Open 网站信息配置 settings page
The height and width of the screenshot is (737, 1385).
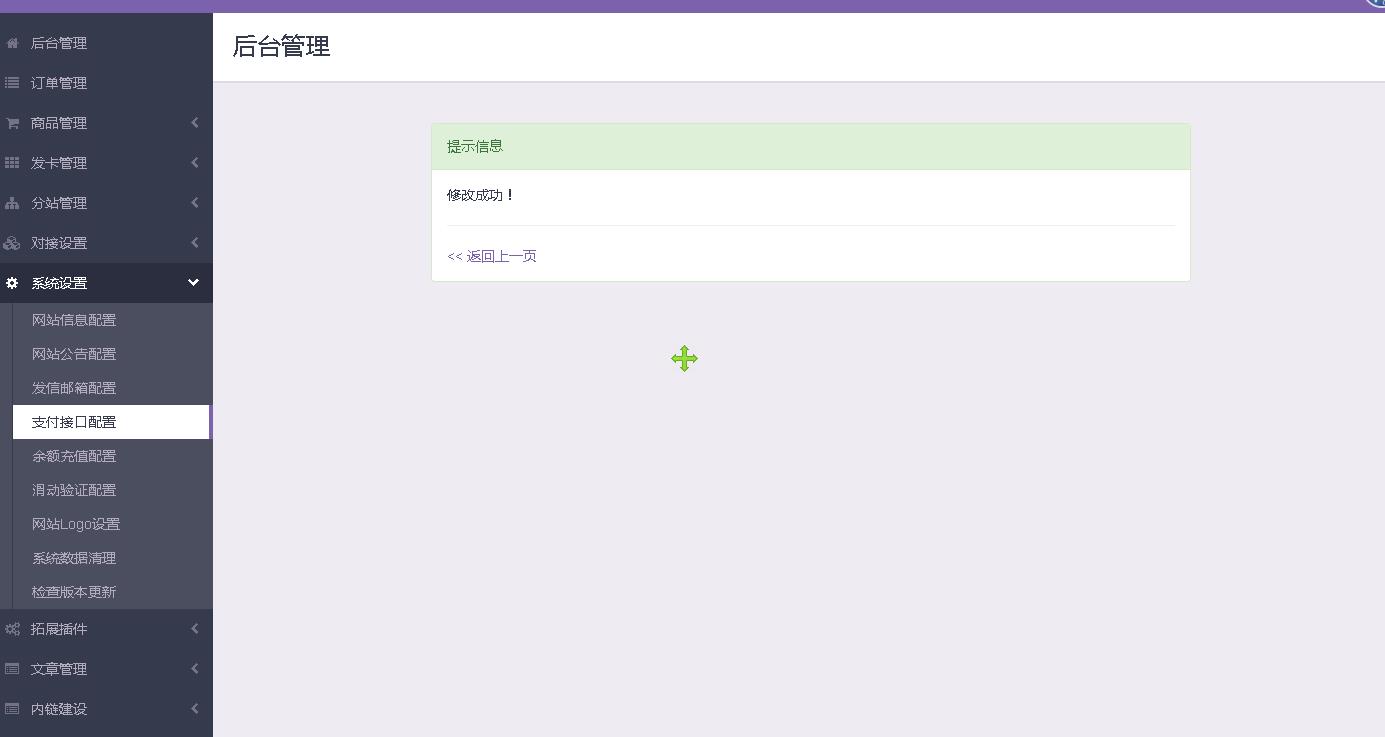pos(74,320)
